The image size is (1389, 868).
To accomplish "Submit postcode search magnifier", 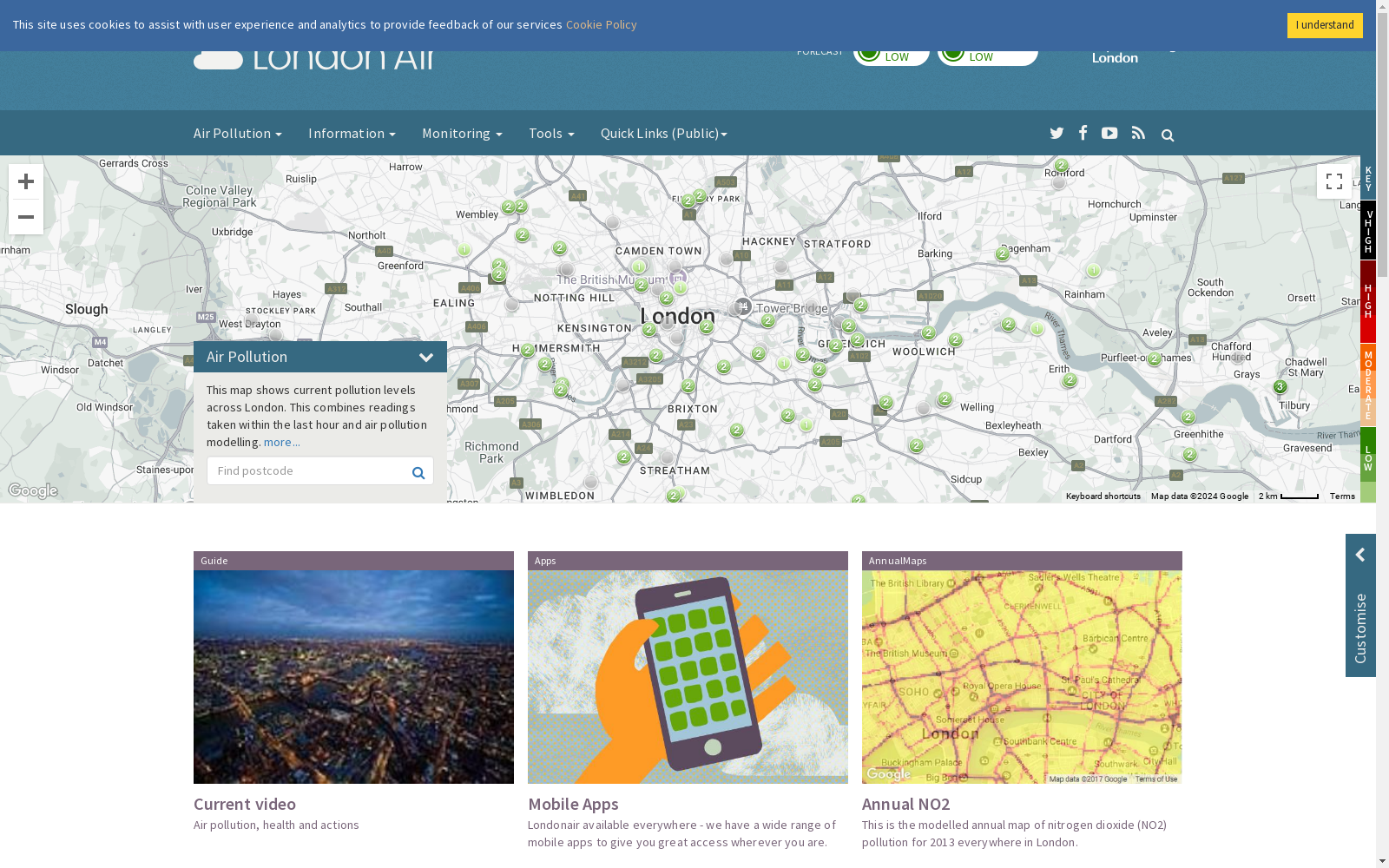I will 418,472.
